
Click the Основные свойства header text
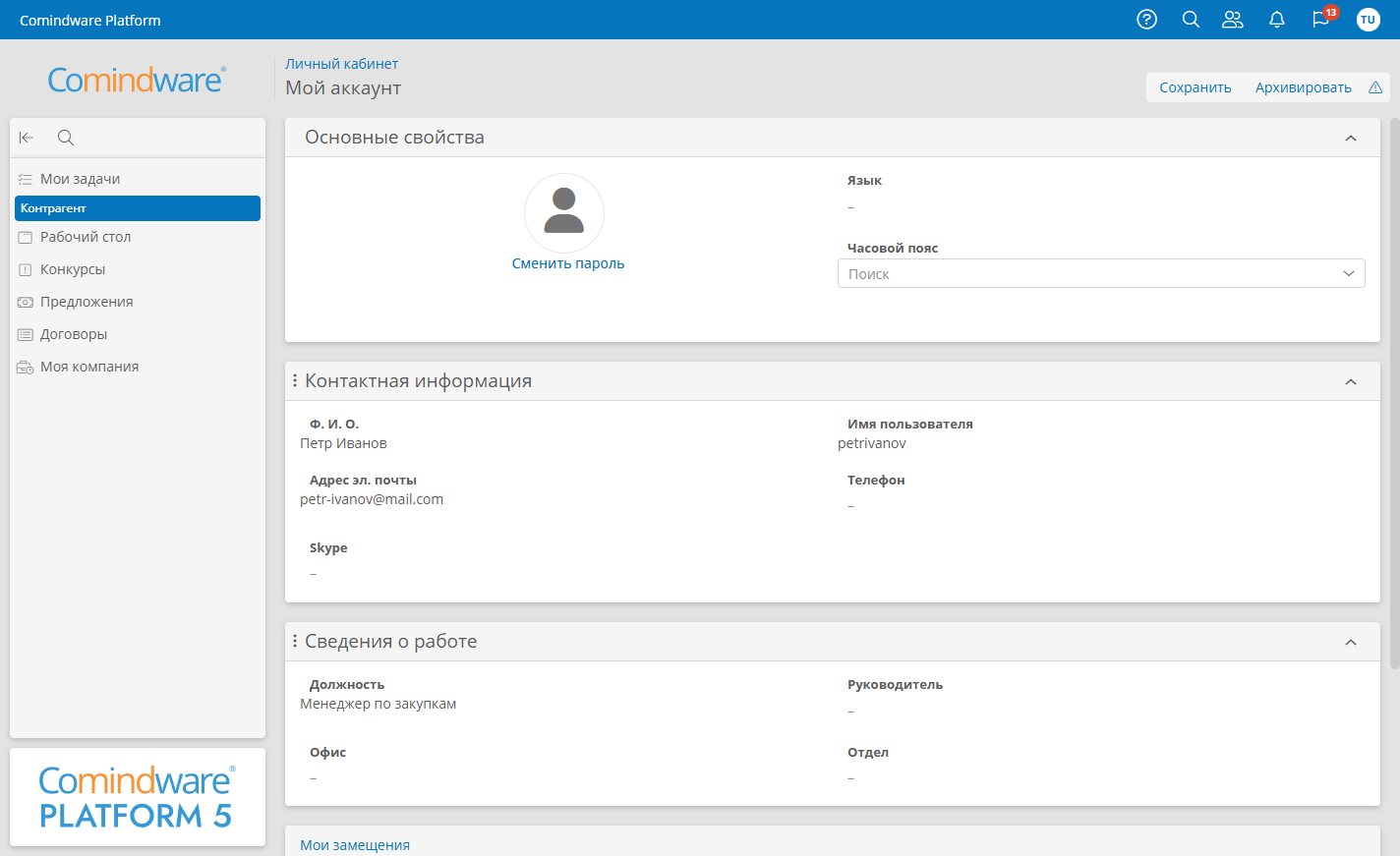pyautogui.click(x=394, y=138)
